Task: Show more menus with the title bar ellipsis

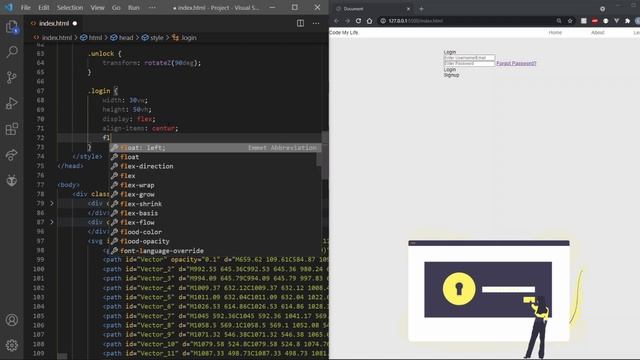Action: (152, 7)
